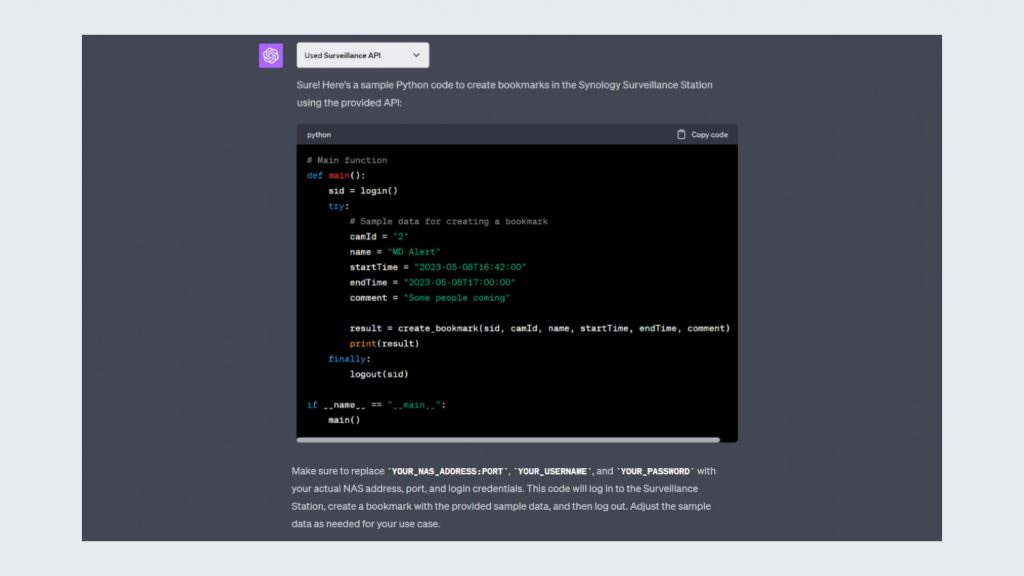This screenshot has width=1024, height=576.
Task: Click the Used Surveillance API pill button
Action: click(363, 55)
